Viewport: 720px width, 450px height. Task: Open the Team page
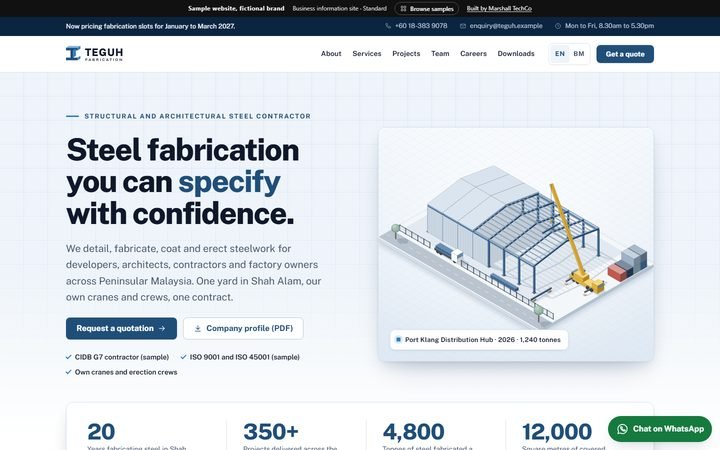pyautogui.click(x=440, y=54)
